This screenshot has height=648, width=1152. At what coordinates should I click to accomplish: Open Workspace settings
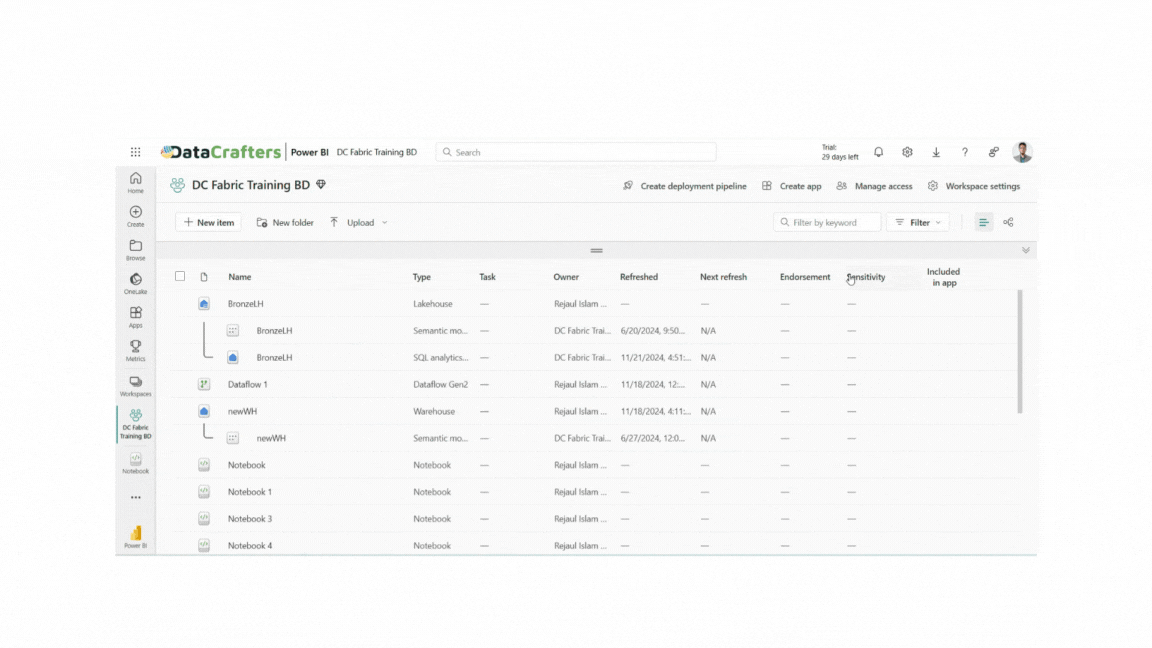point(973,186)
